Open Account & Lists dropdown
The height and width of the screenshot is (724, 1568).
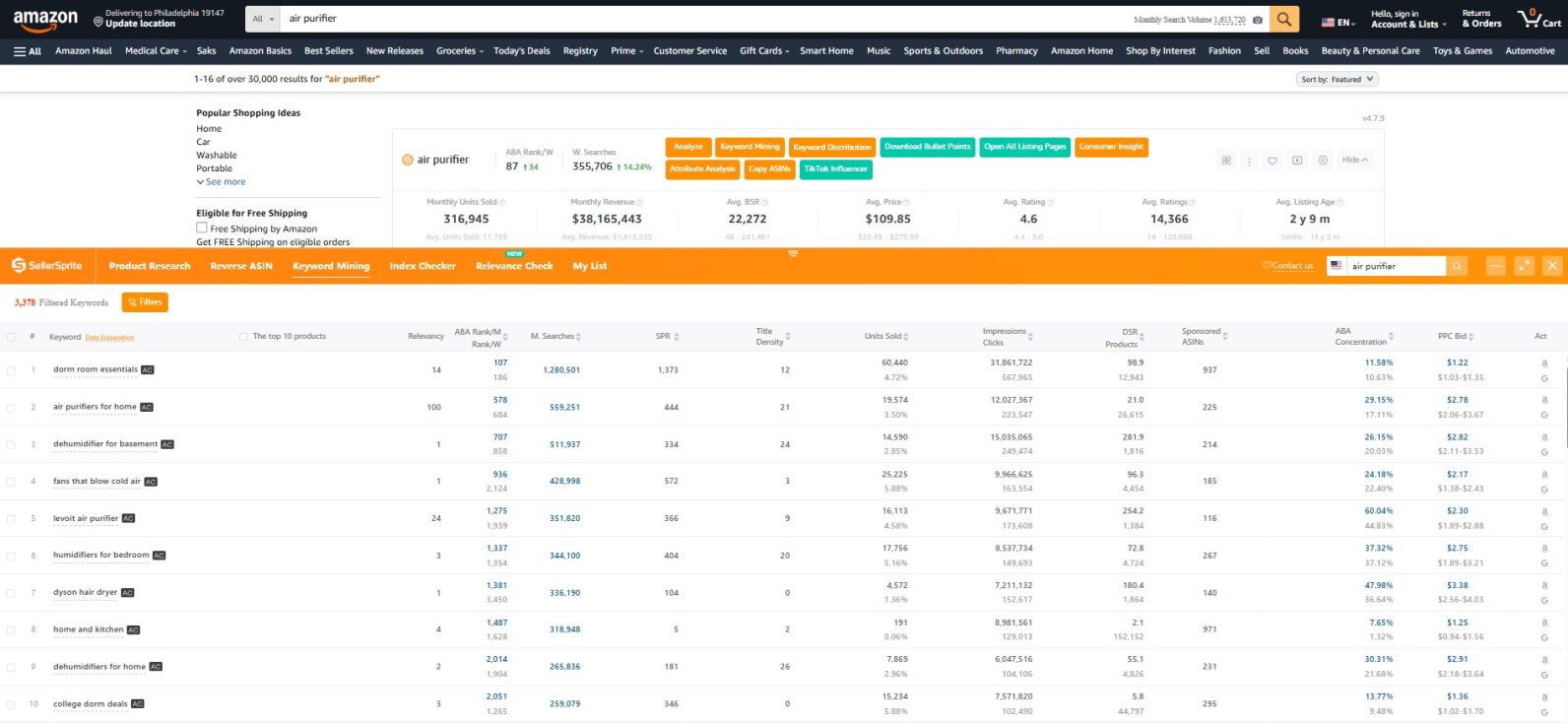tap(1408, 19)
